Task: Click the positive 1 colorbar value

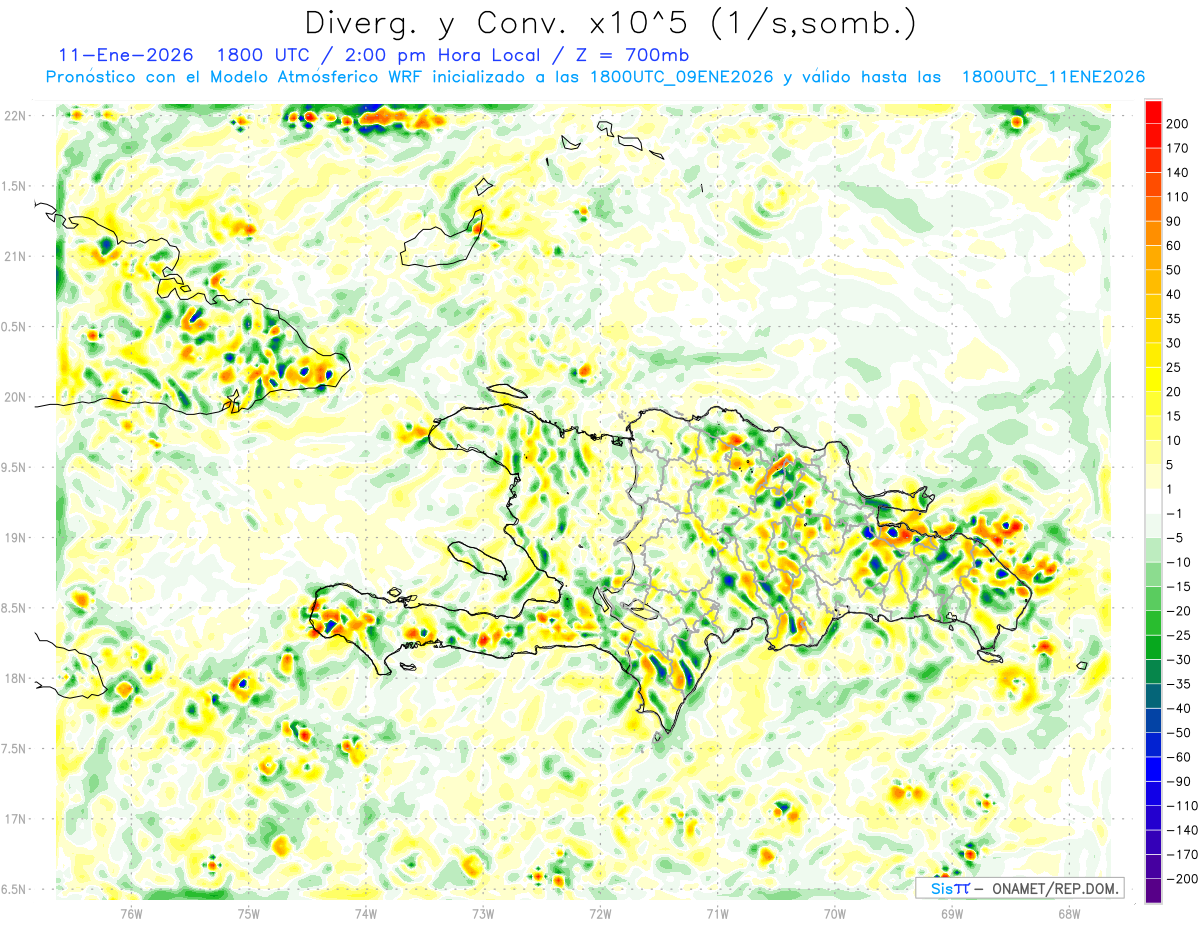Action: pos(1171,489)
